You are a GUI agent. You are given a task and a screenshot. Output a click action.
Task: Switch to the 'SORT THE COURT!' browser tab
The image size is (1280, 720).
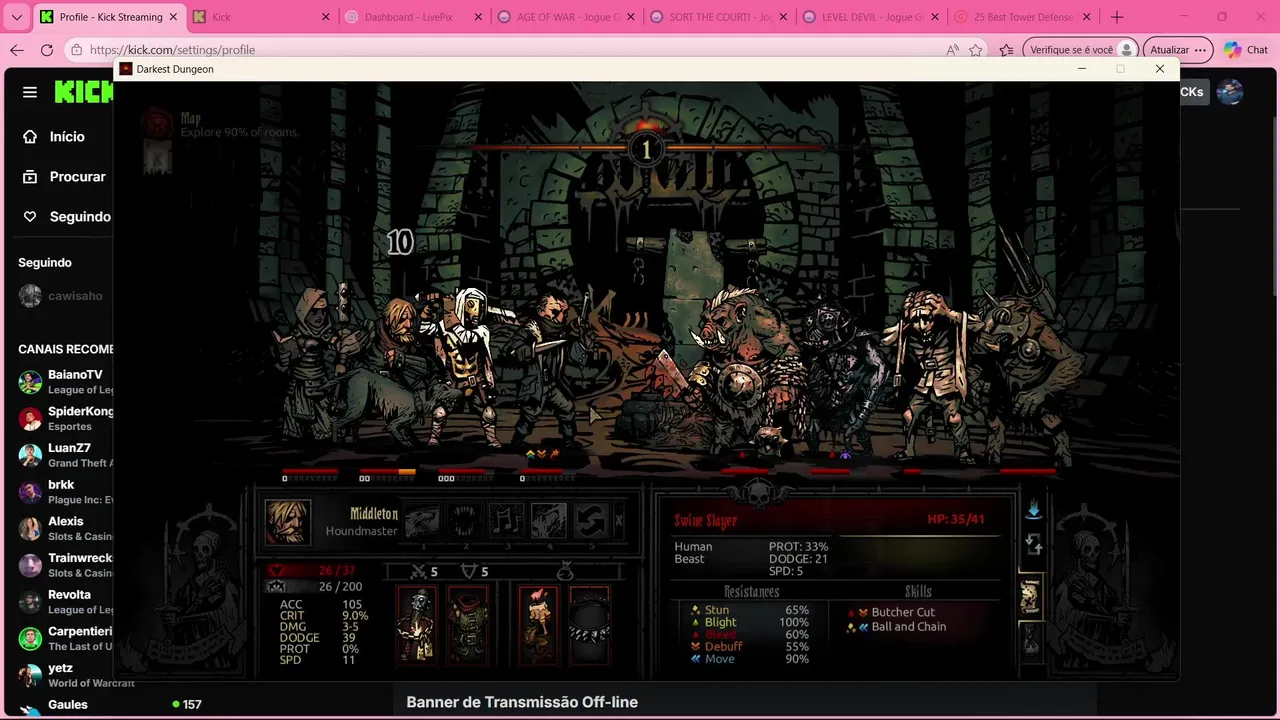click(717, 17)
